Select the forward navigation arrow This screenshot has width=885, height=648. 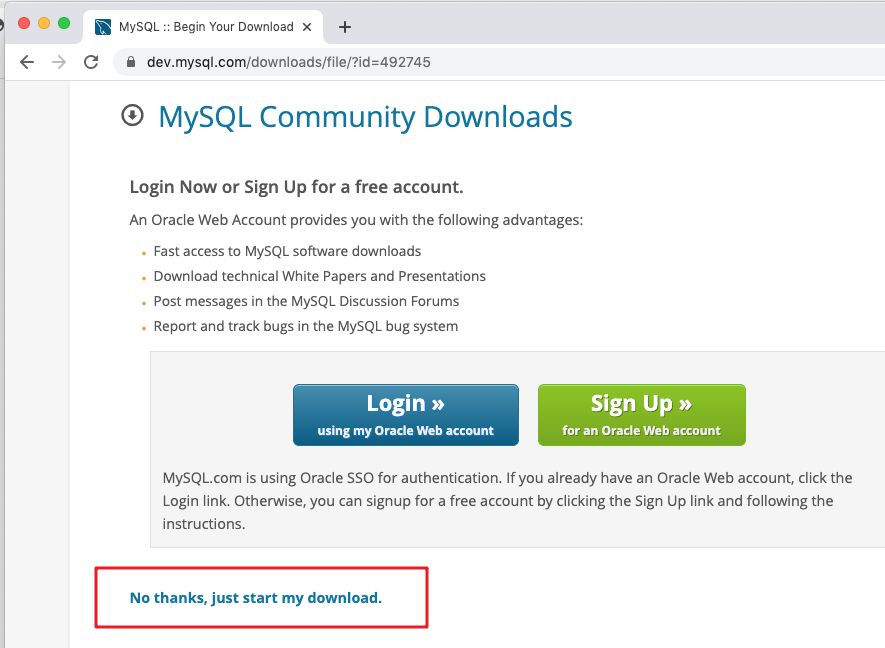pos(58,61)
